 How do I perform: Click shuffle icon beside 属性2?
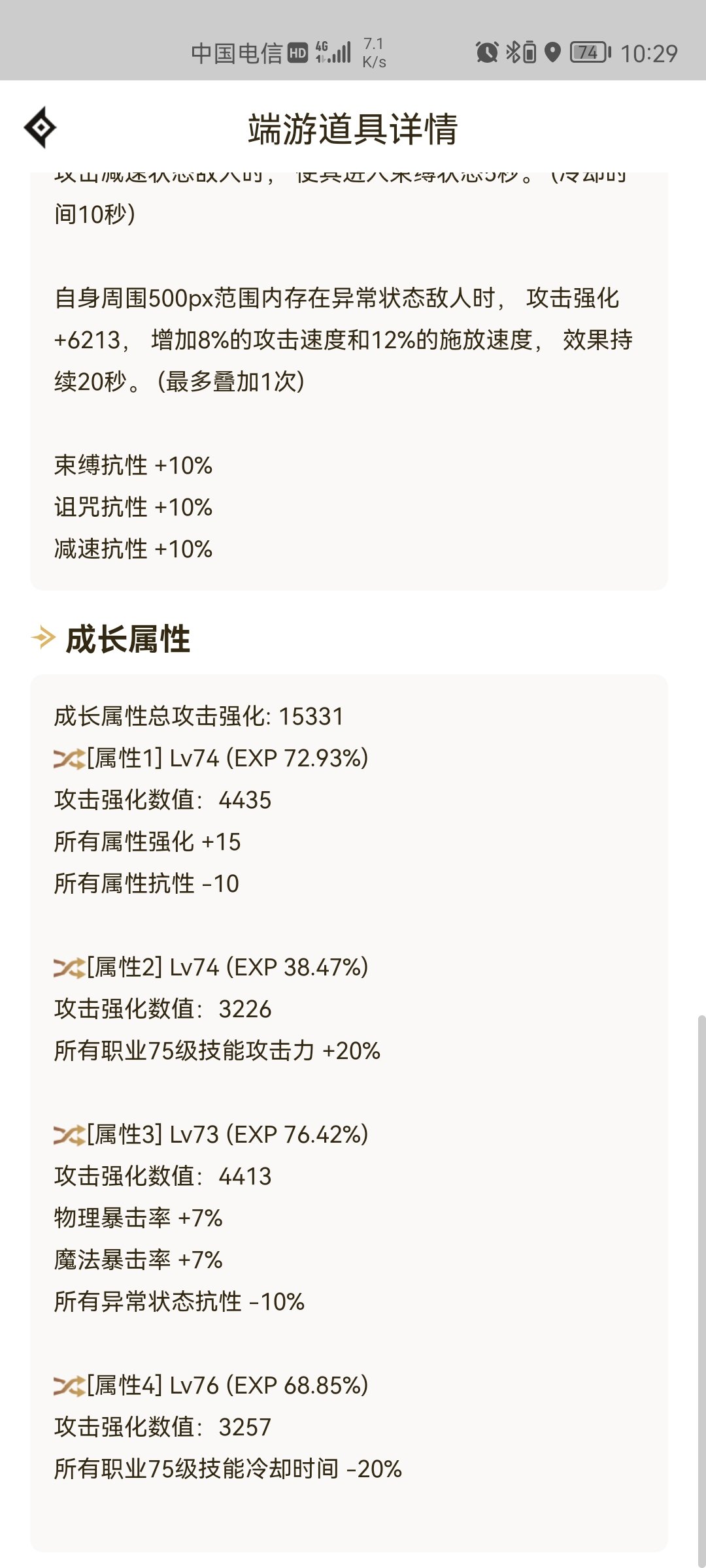pos(69,968)
